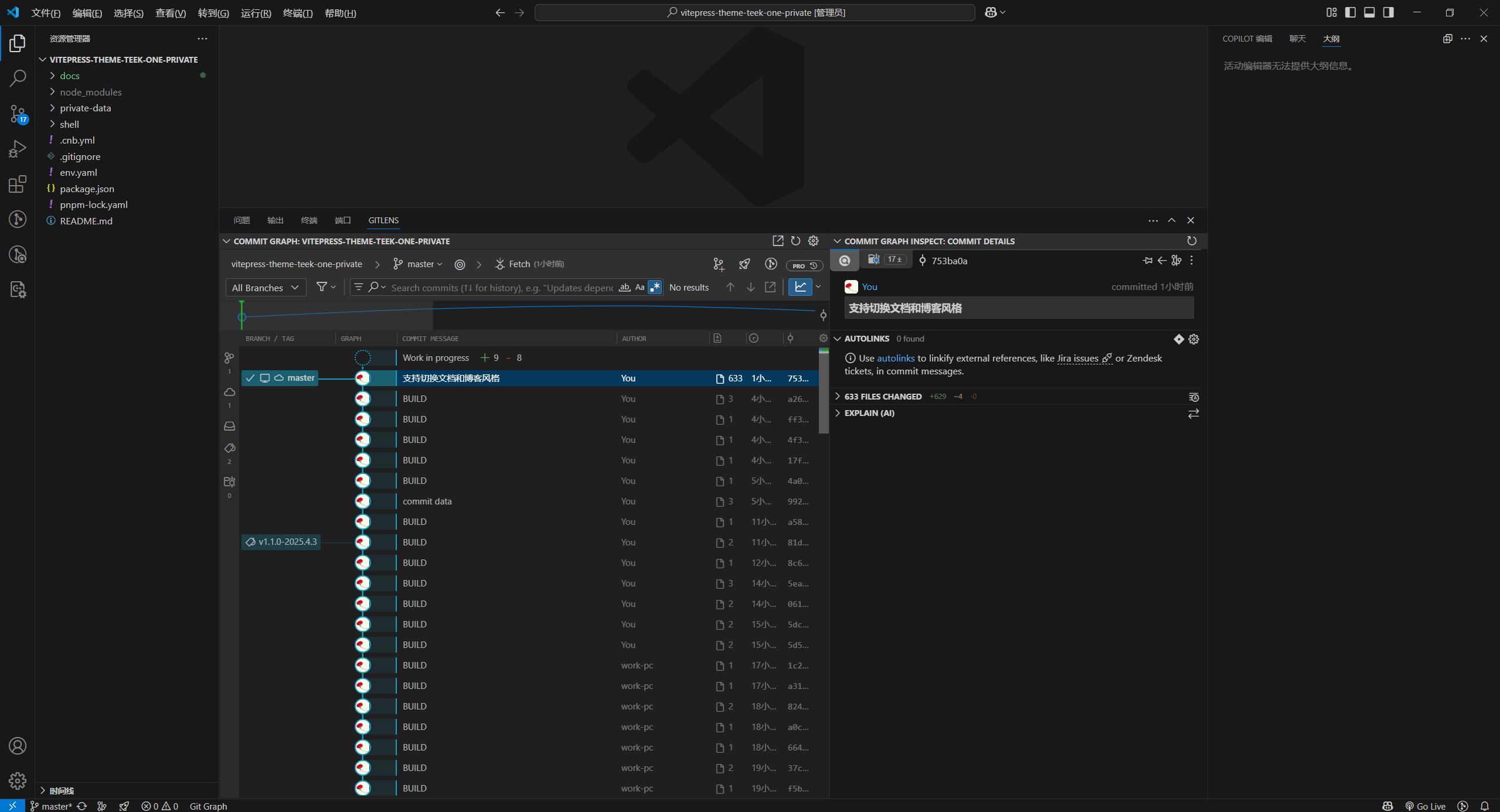Screen dimensions: 1500x812
Task: Open the Launchpad rocket icon in graph toolbar
Action: coord(744,264)
